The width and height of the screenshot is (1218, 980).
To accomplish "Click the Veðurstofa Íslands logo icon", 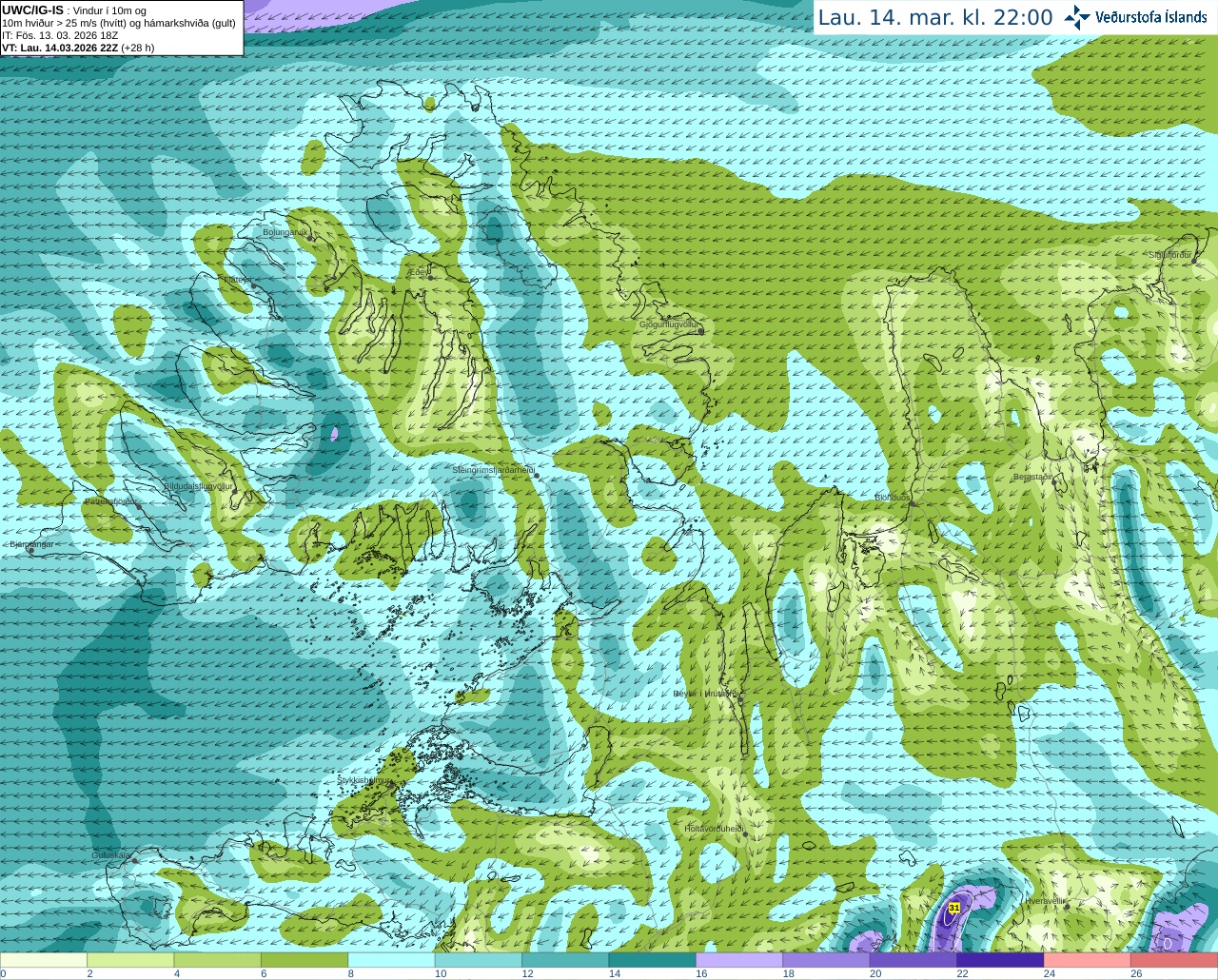I will pyautogui.click(x=1076, y=17).
